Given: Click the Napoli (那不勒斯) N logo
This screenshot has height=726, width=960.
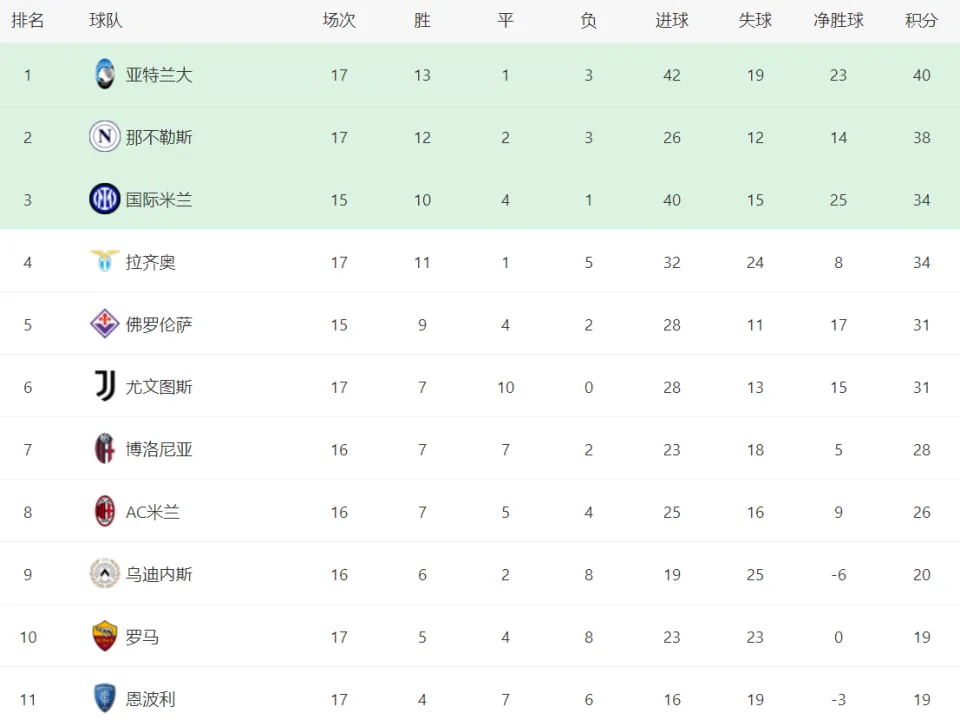Looking at the screenshot, I should point(105,137).
